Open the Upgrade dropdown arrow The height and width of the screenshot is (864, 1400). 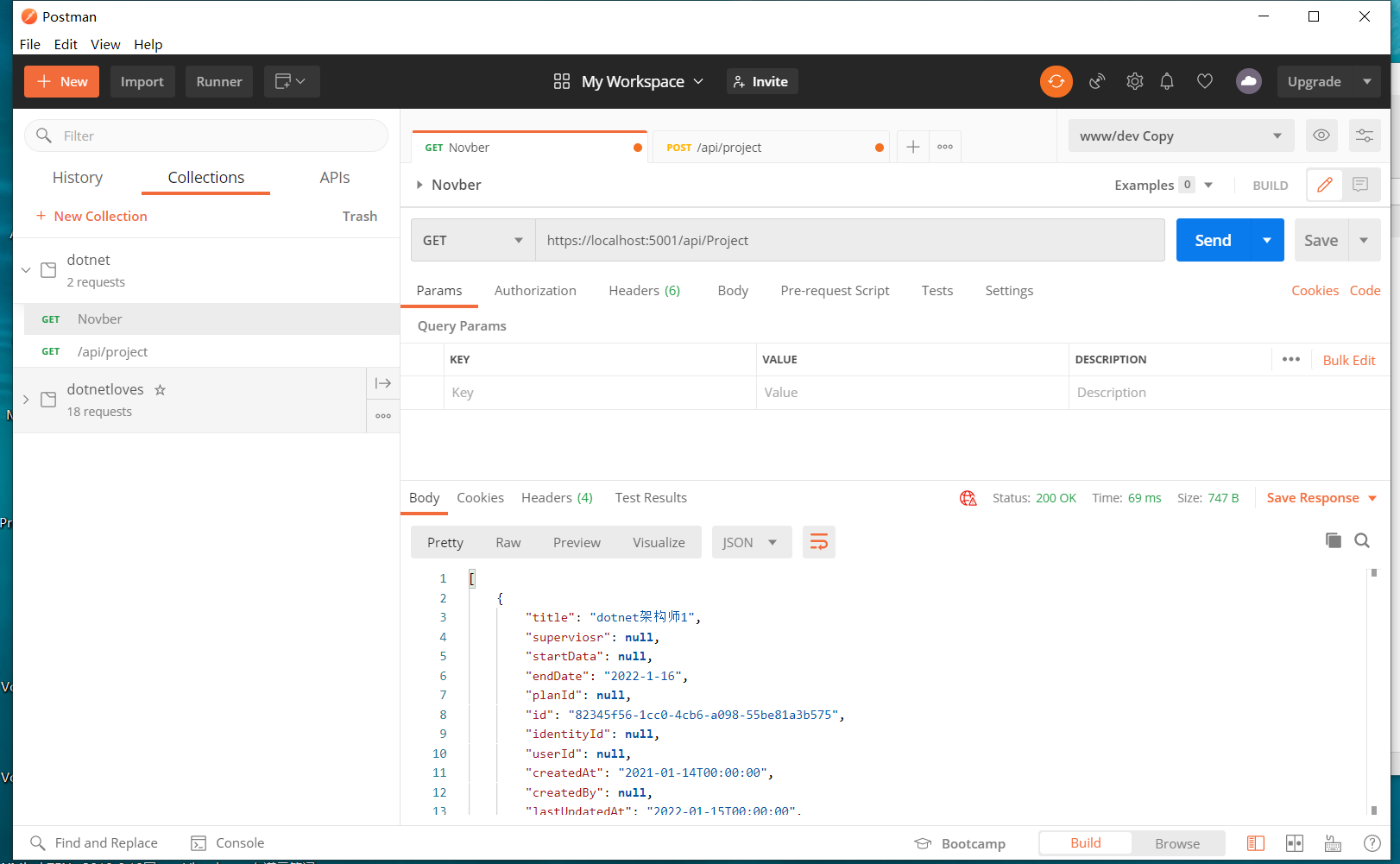pyautogui.click(x=1367, y=81)
